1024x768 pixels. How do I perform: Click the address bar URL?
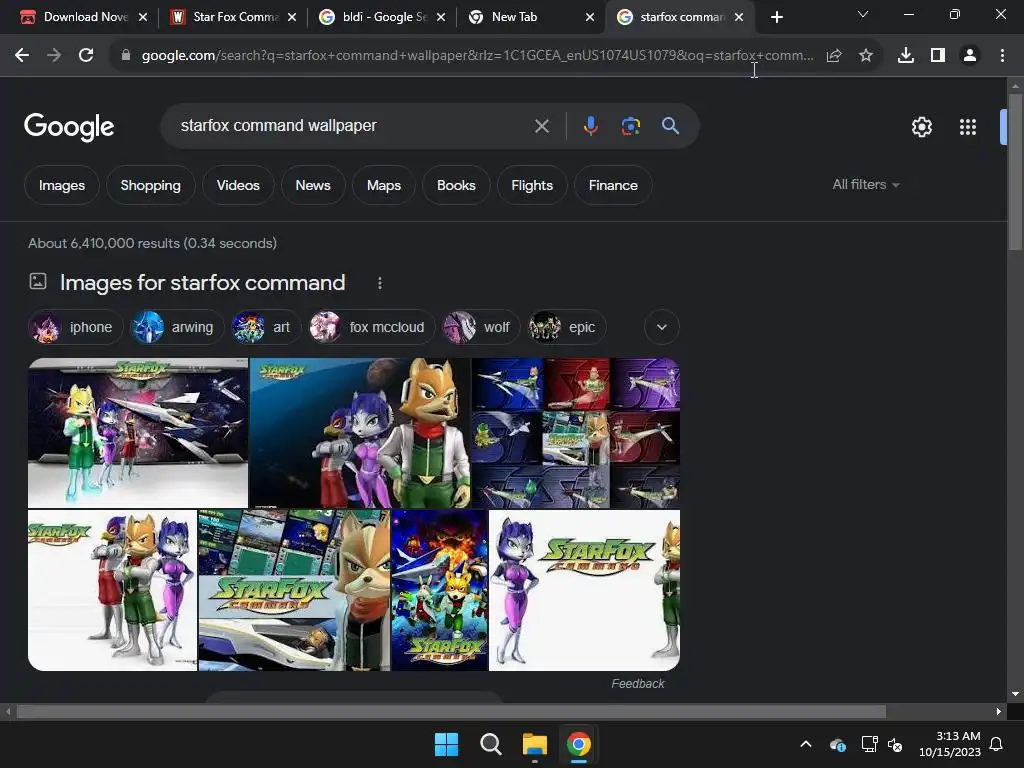[477, 56]
